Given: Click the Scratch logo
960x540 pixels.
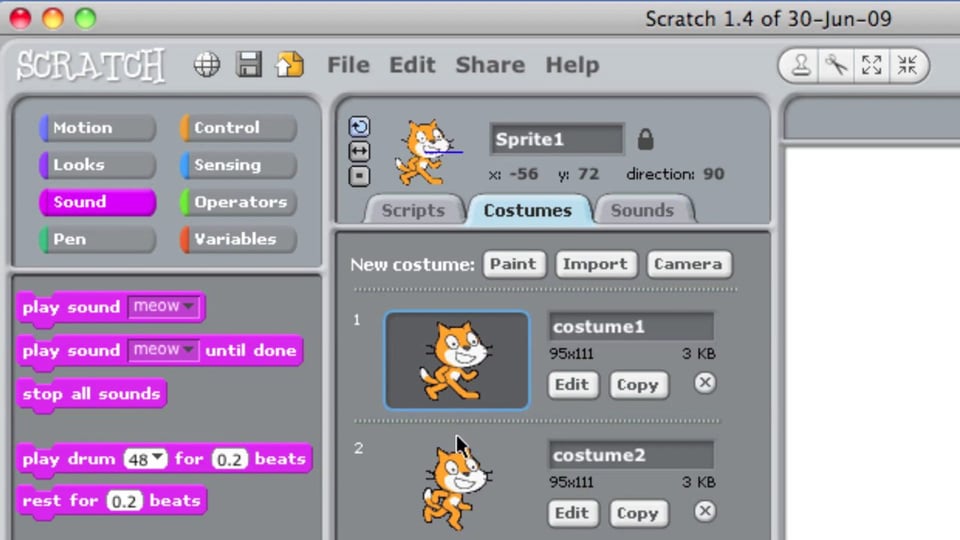Looking at the screenshot, I should pos(91,65).
